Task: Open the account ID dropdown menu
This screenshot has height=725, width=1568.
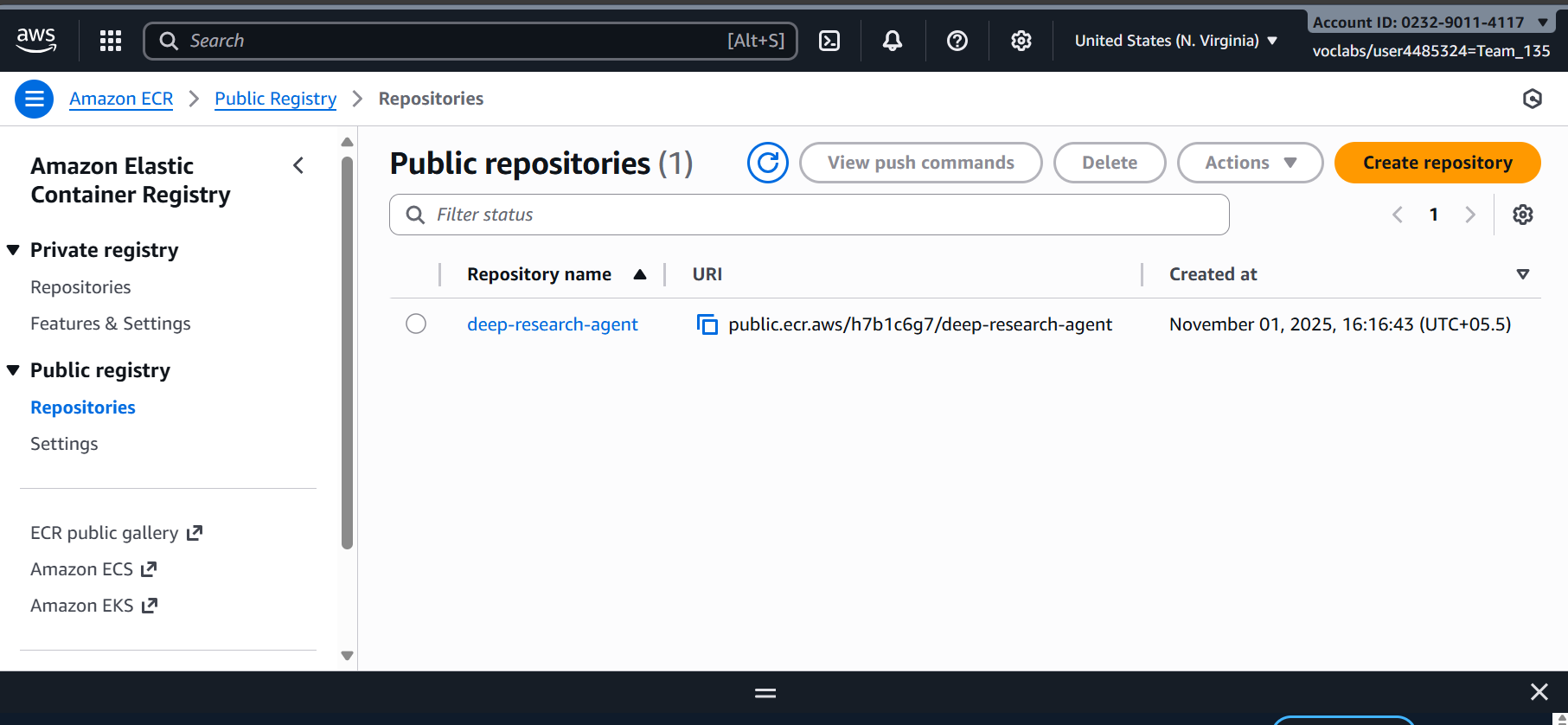Action: (1431, 22)
